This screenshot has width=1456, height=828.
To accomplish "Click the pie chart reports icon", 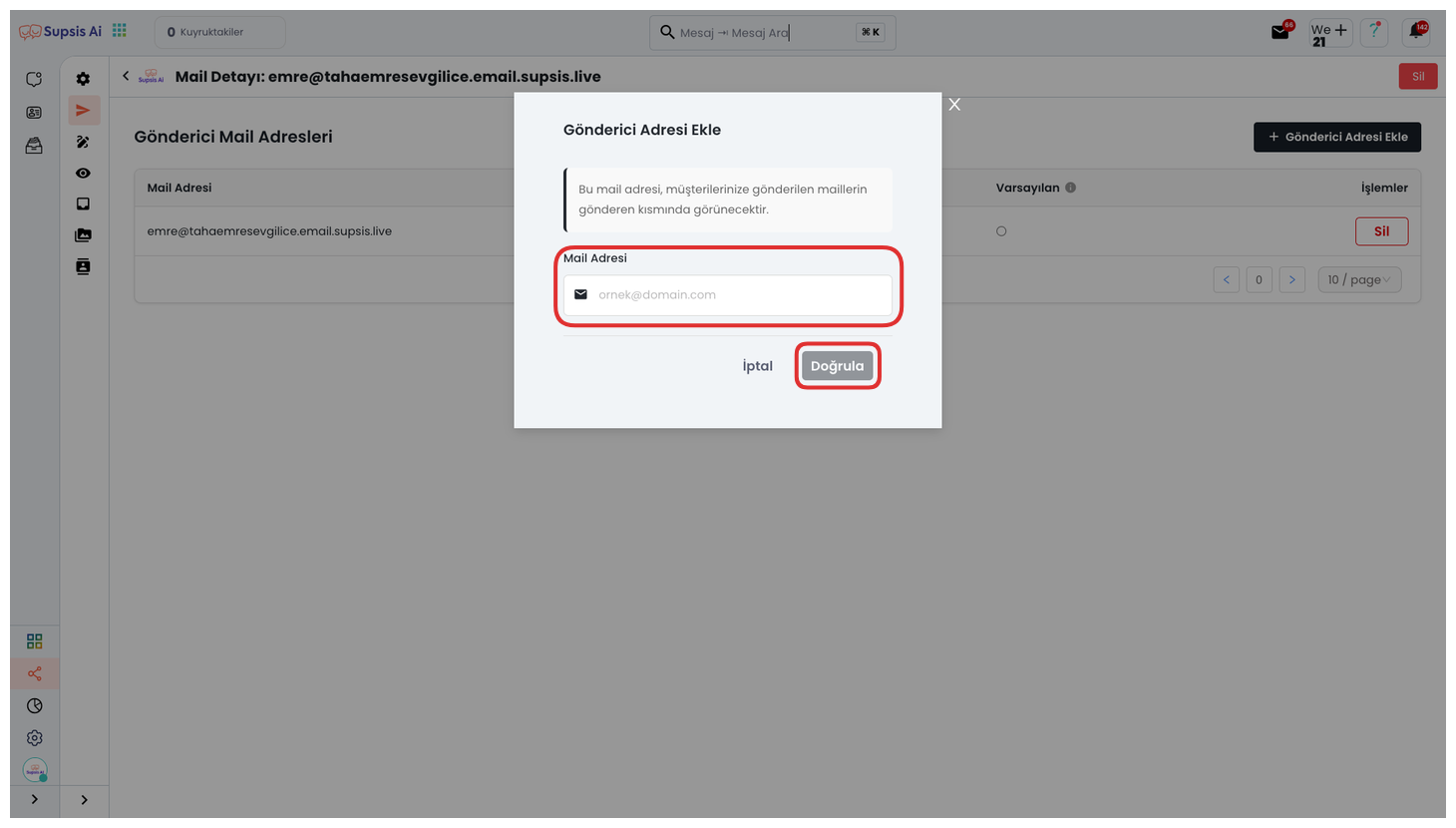I will 35,706.
